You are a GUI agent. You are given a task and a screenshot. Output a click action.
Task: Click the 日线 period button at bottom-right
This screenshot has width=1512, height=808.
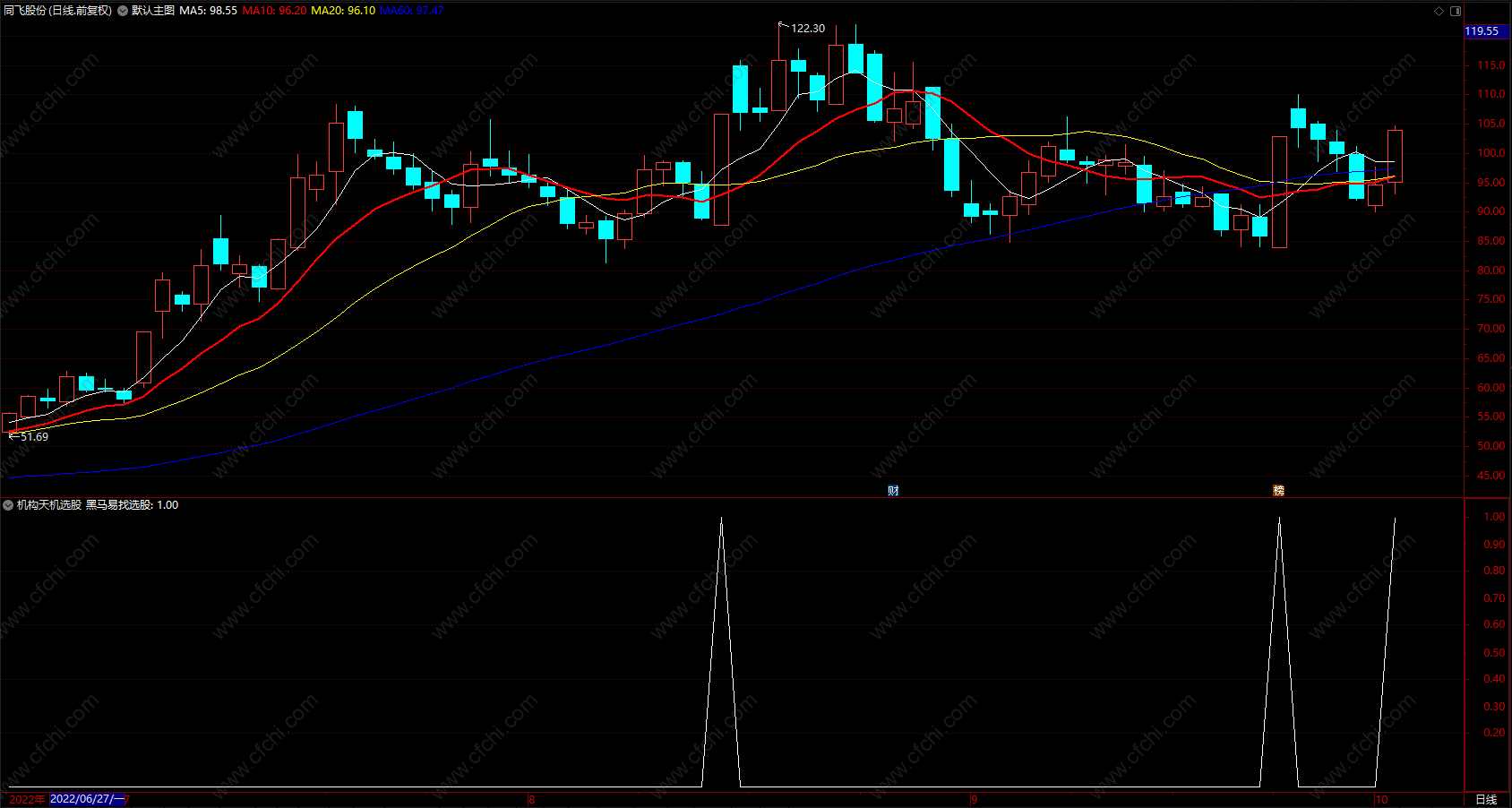1486,799
